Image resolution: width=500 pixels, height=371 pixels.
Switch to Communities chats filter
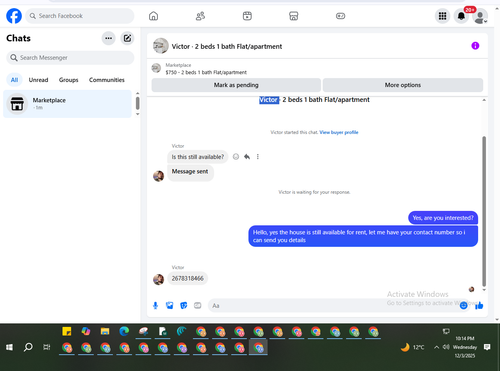[107, 80]
